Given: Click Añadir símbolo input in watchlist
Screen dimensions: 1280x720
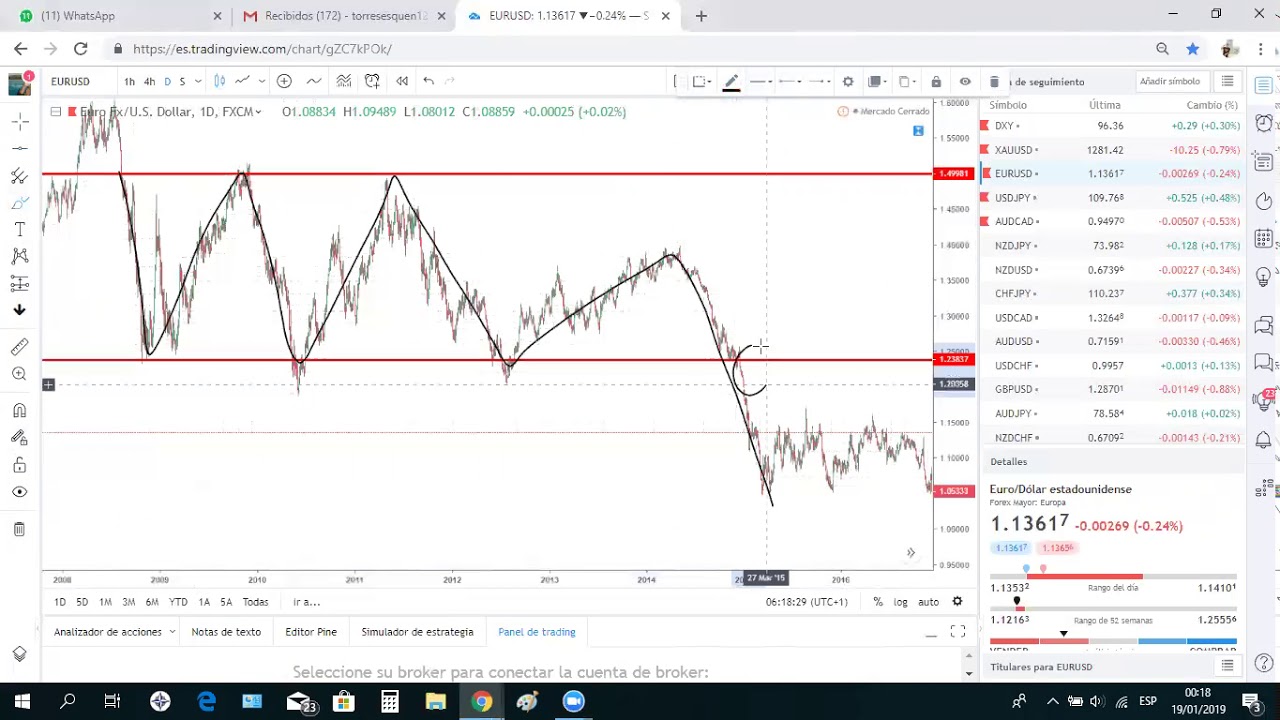Looking at the screenshot, I should click(x=1169, y=82).
